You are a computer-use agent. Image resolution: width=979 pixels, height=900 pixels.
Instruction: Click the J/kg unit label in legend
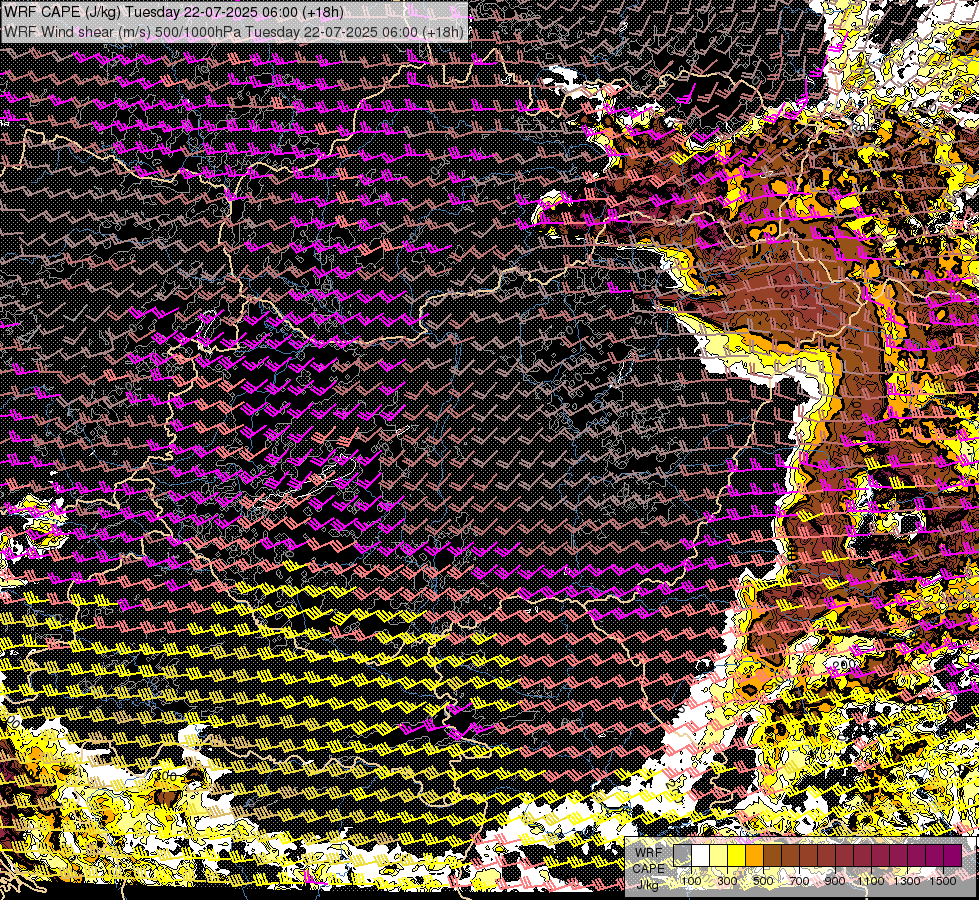648,885
